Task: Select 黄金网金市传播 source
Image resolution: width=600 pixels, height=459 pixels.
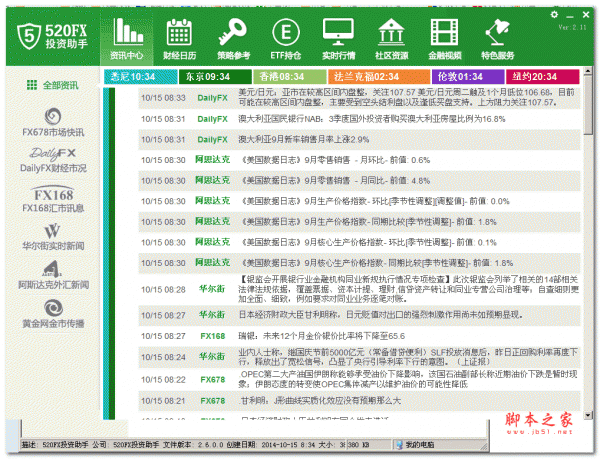Action: pyautogui.click(x=53, y=314)
